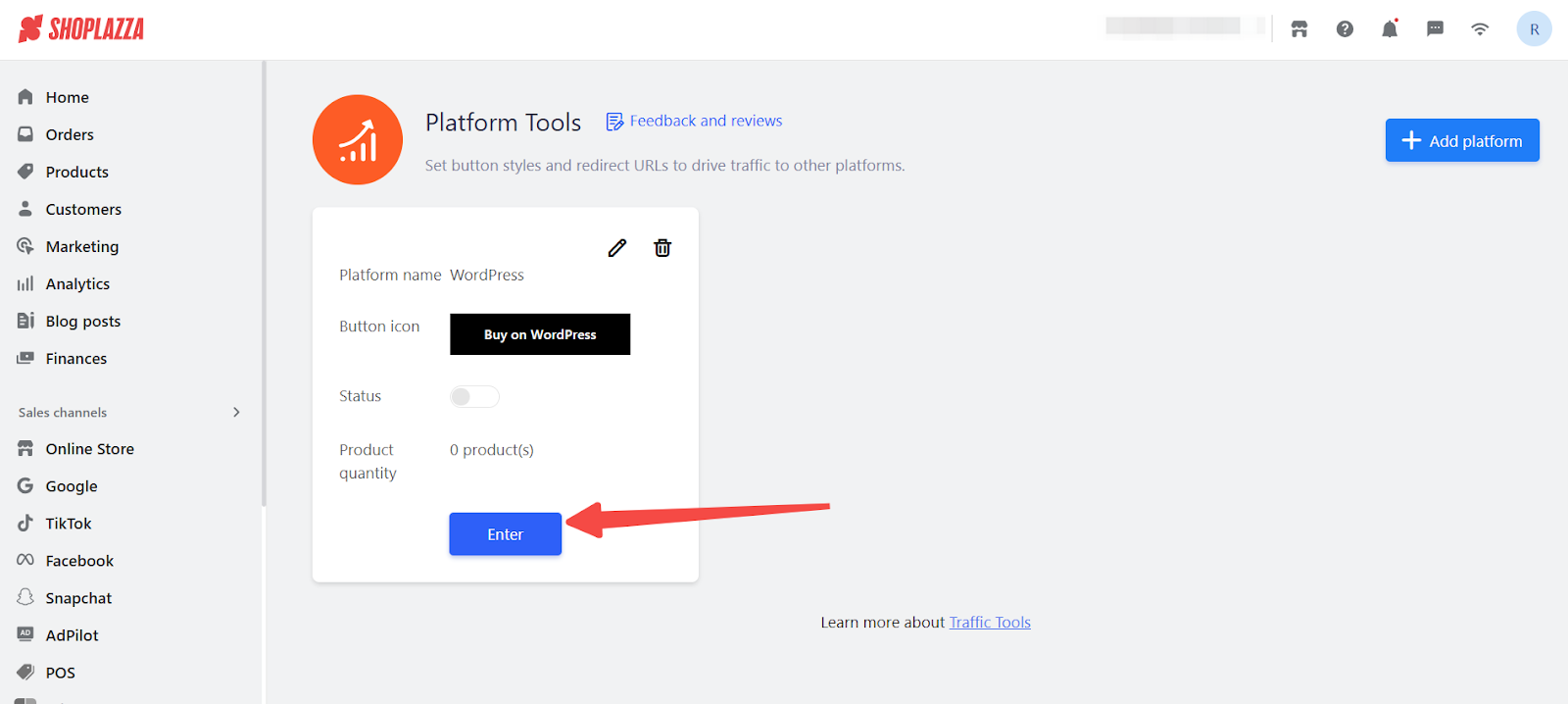This screenshot has height=704, width=1568.
Task: Click the Orders icon in sidebar
Action: click(x=25, y=134)
